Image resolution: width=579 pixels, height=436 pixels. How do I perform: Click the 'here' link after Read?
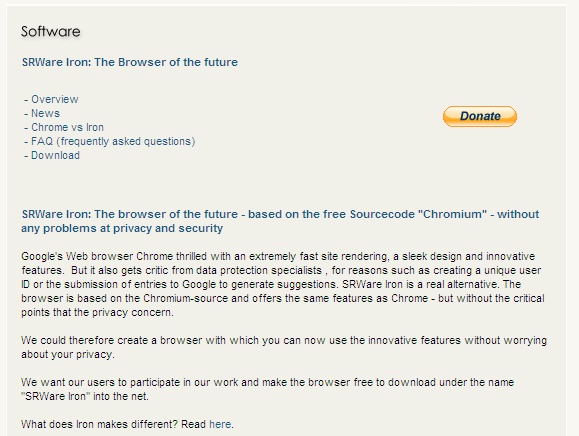[220, 424]
